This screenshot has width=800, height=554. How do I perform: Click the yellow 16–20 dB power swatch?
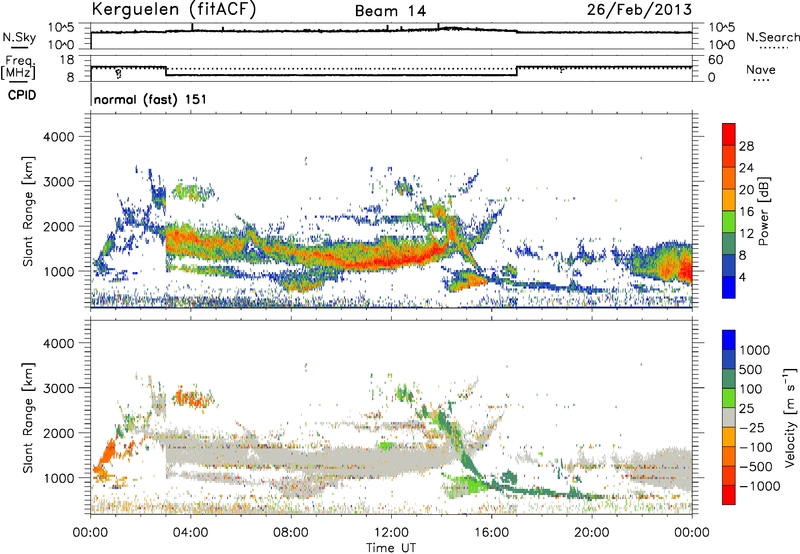tap(729, 200)
